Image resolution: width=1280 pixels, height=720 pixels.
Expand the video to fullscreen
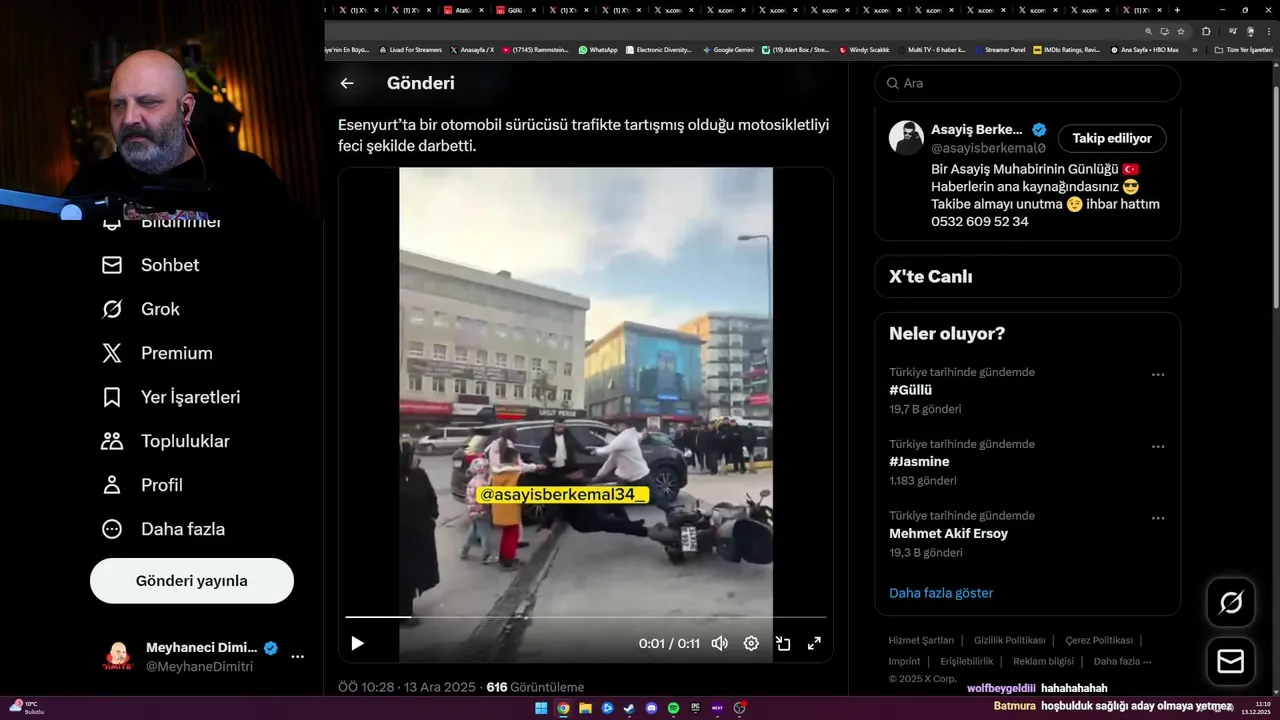pos(814,643)
